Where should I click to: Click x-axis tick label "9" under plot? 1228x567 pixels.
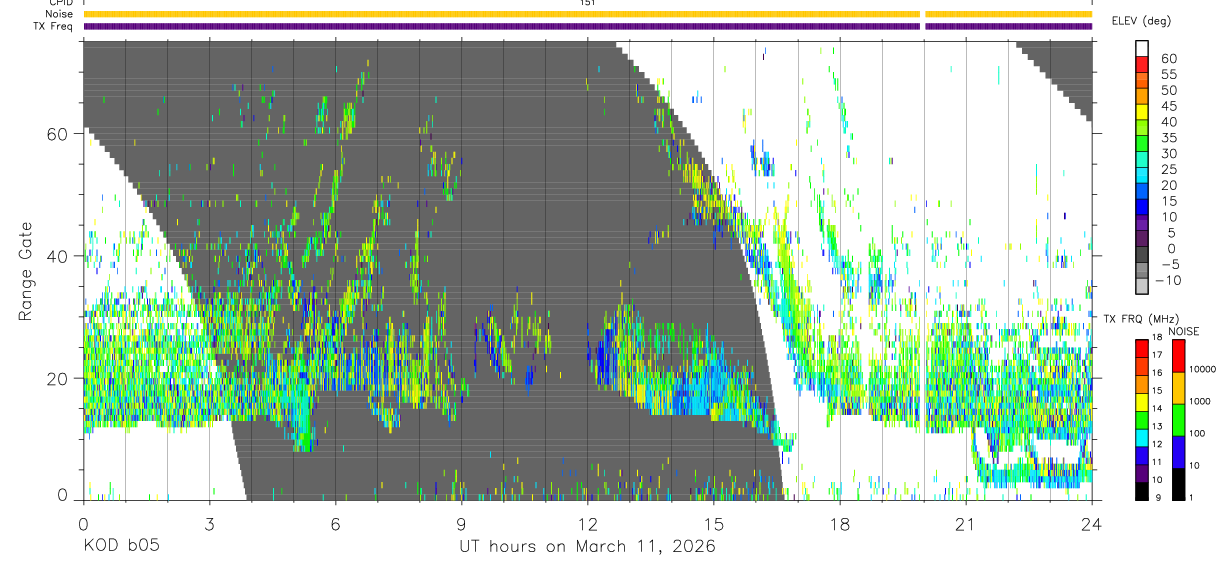(x=462, y=524)
